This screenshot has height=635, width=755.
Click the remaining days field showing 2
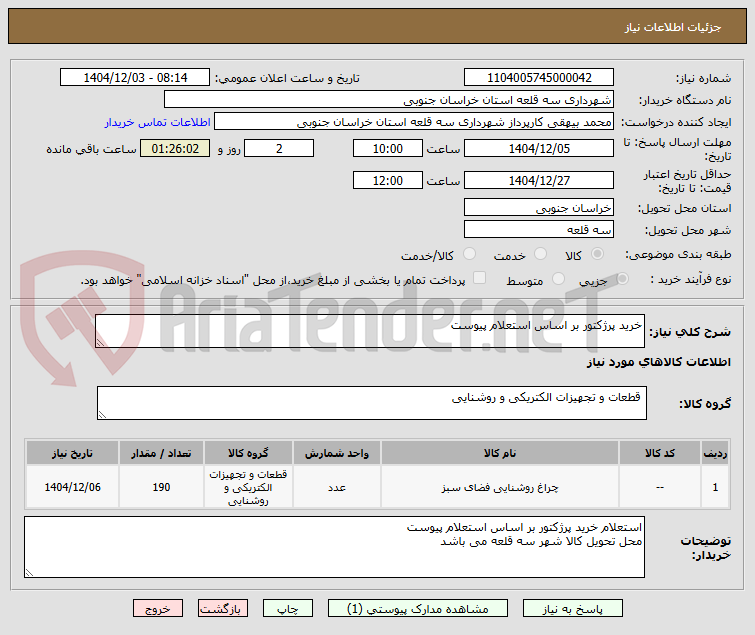point(279,148)
